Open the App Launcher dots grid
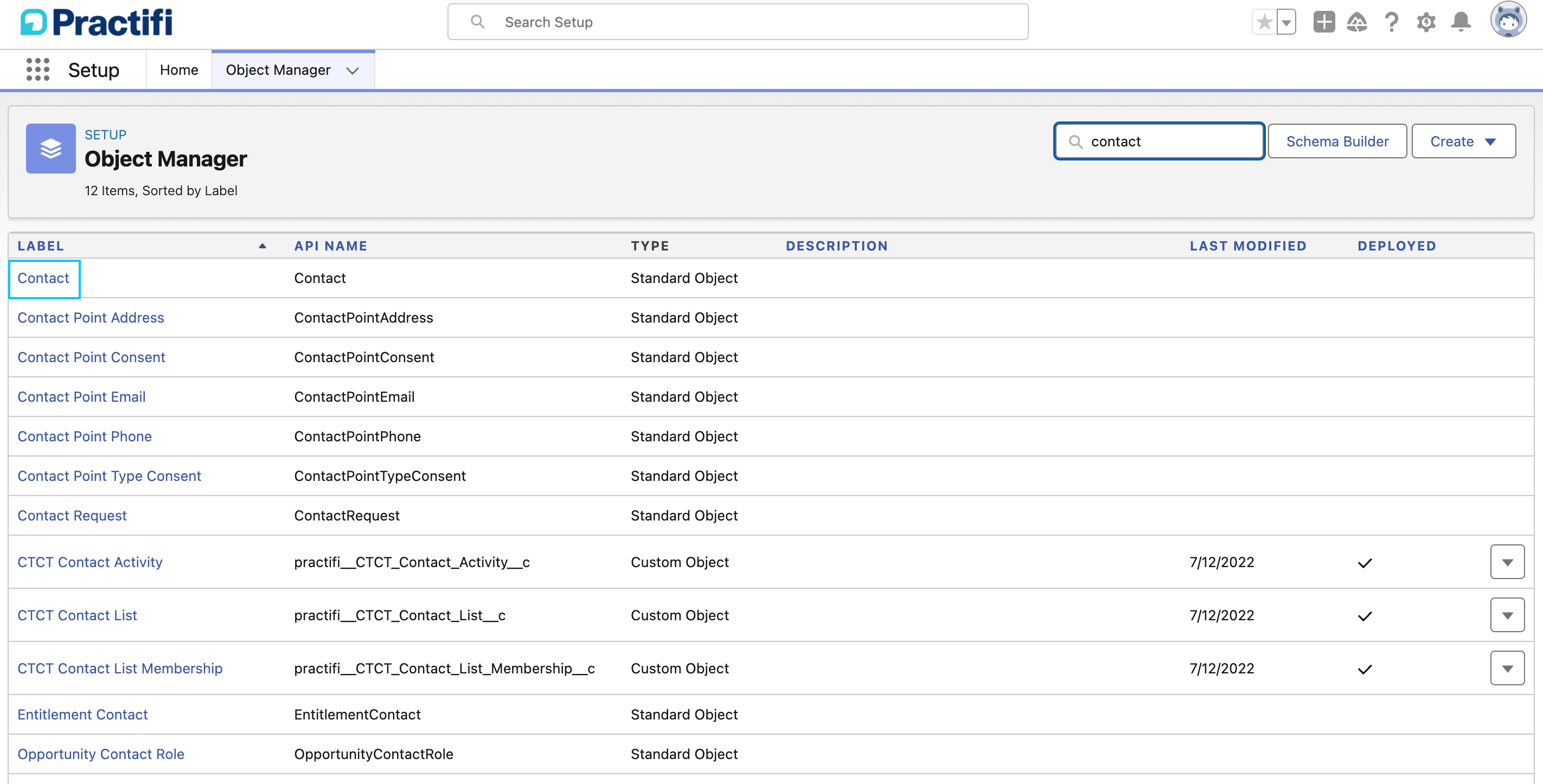The image size is (1543, 784). [x=38, y=69]
